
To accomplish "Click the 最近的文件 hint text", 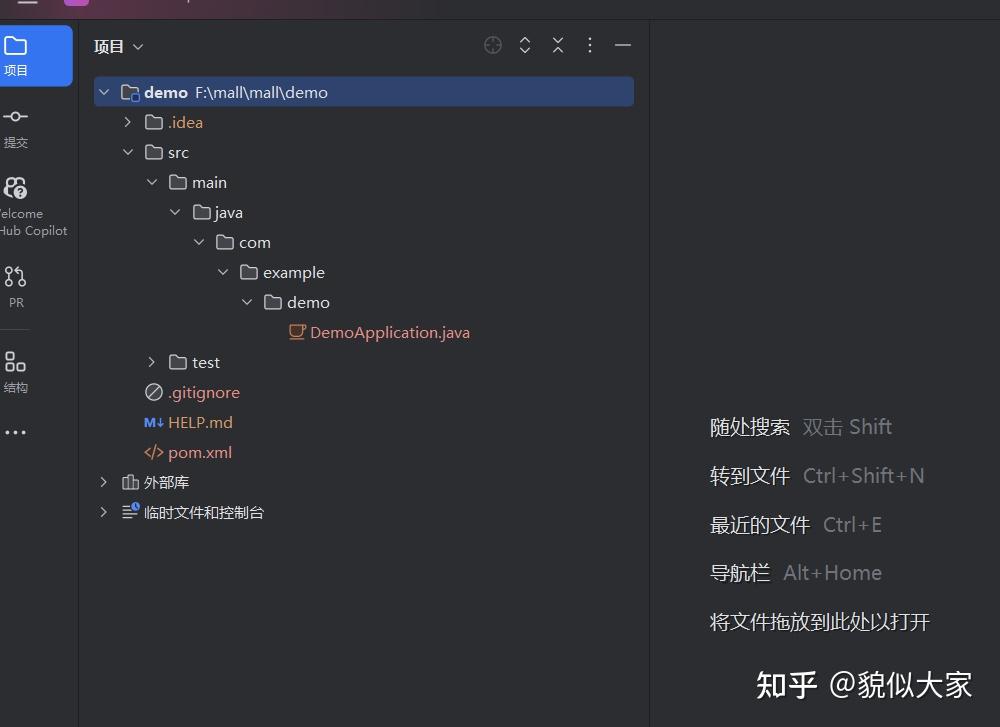I will [x=760, y=525].
